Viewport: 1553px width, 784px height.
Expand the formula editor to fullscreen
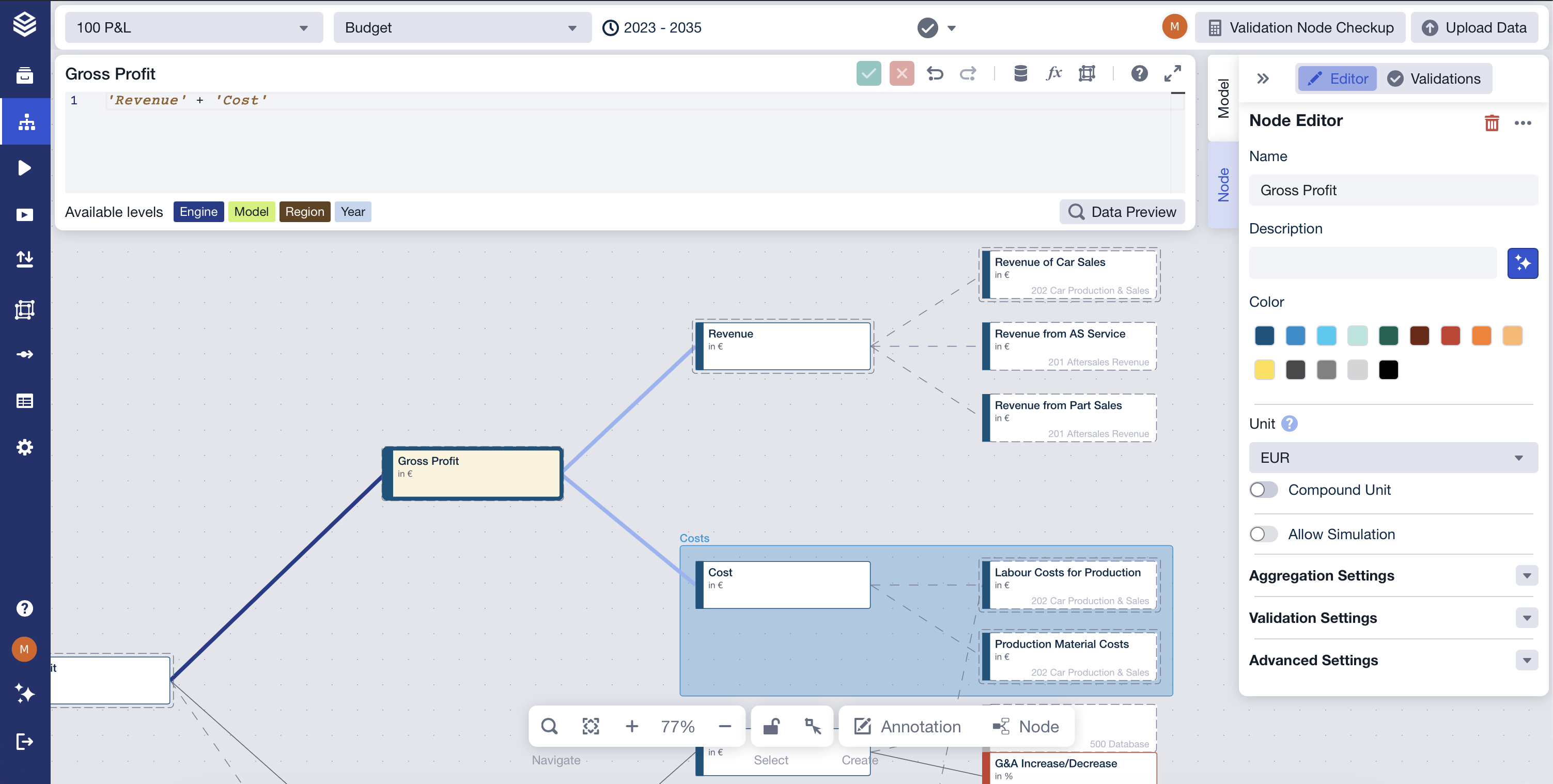[x=1172, y=73]
